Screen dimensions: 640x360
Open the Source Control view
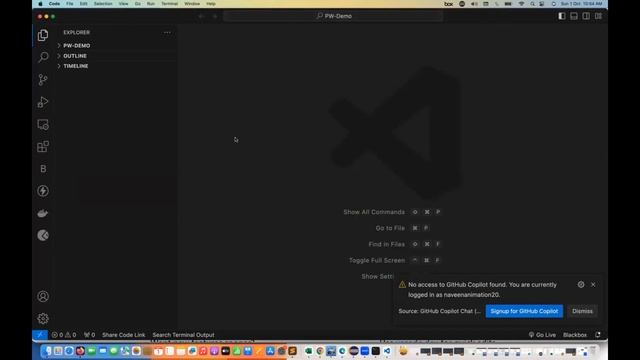43,80
